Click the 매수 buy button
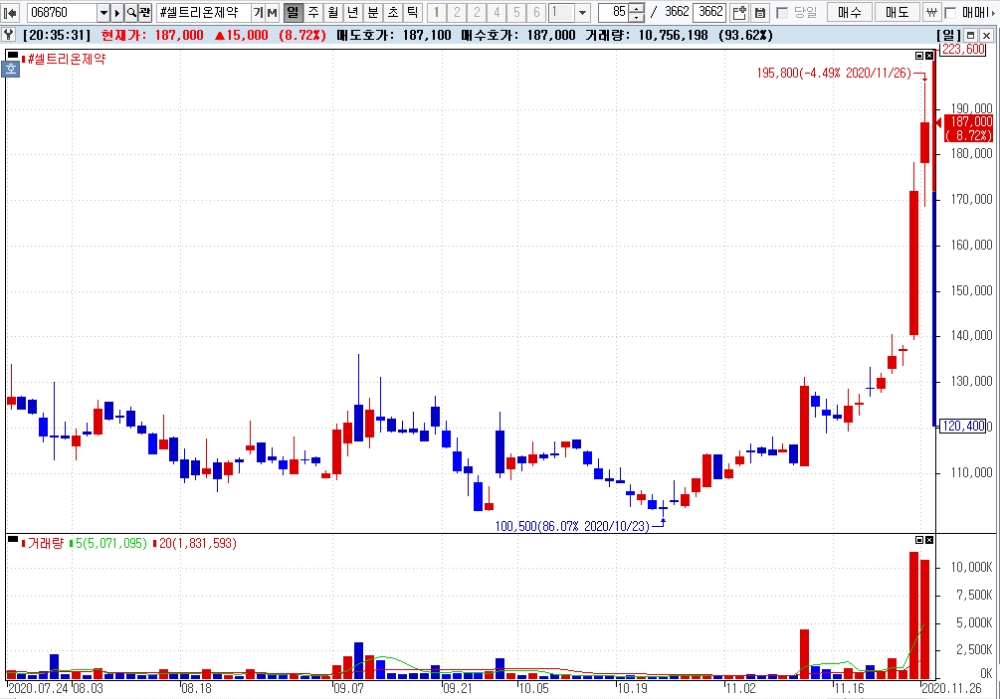This screenshot has width=1000, height=699. [849, 12]
